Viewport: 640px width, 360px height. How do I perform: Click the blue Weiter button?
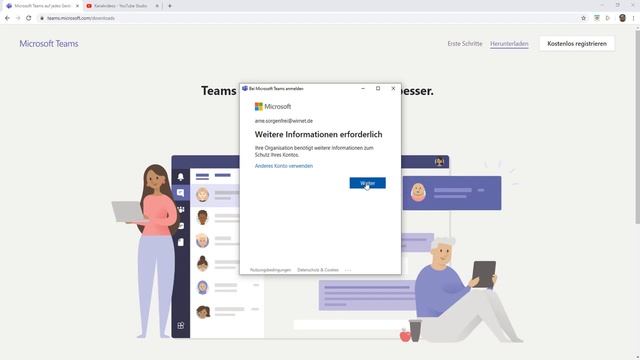[367, 183]
